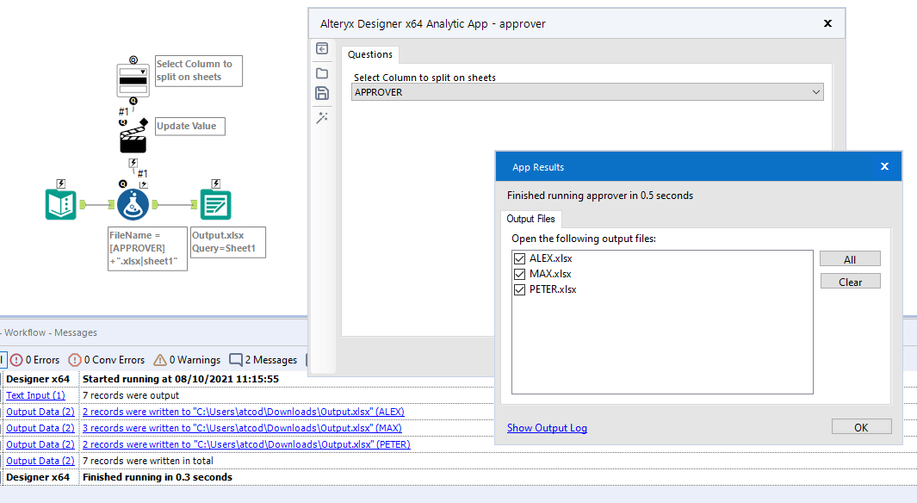Open the ALEX records written link
The height and width of the screenshot is (503, 917).
coord(243,412)
